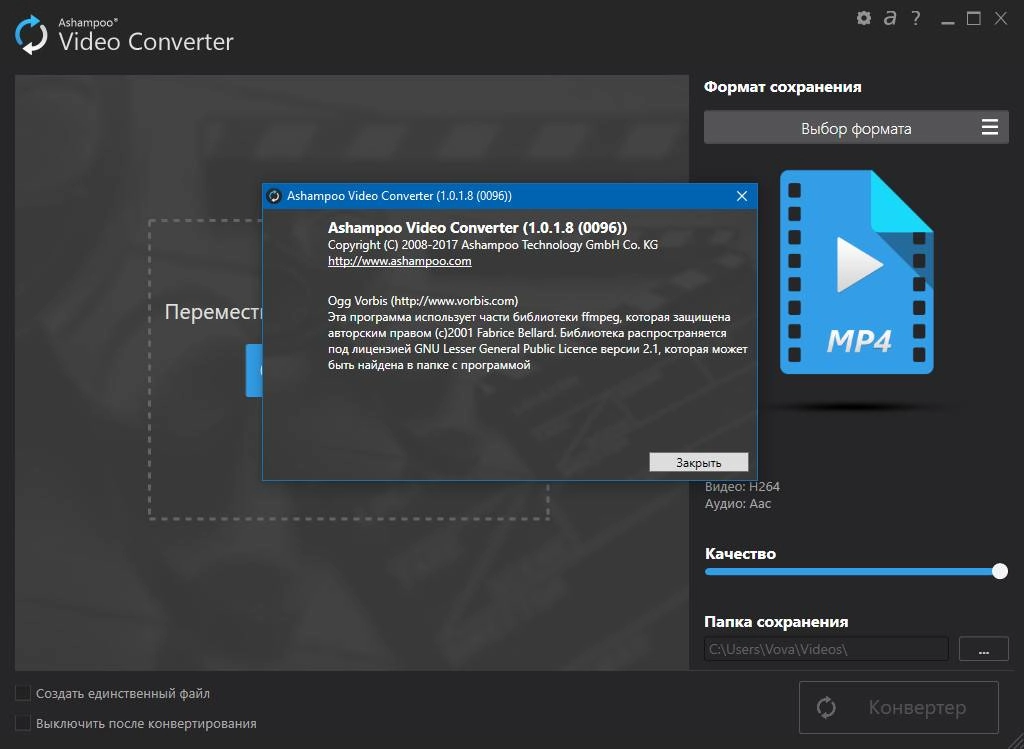Browse for folder with the '...' button

point(984,649)
